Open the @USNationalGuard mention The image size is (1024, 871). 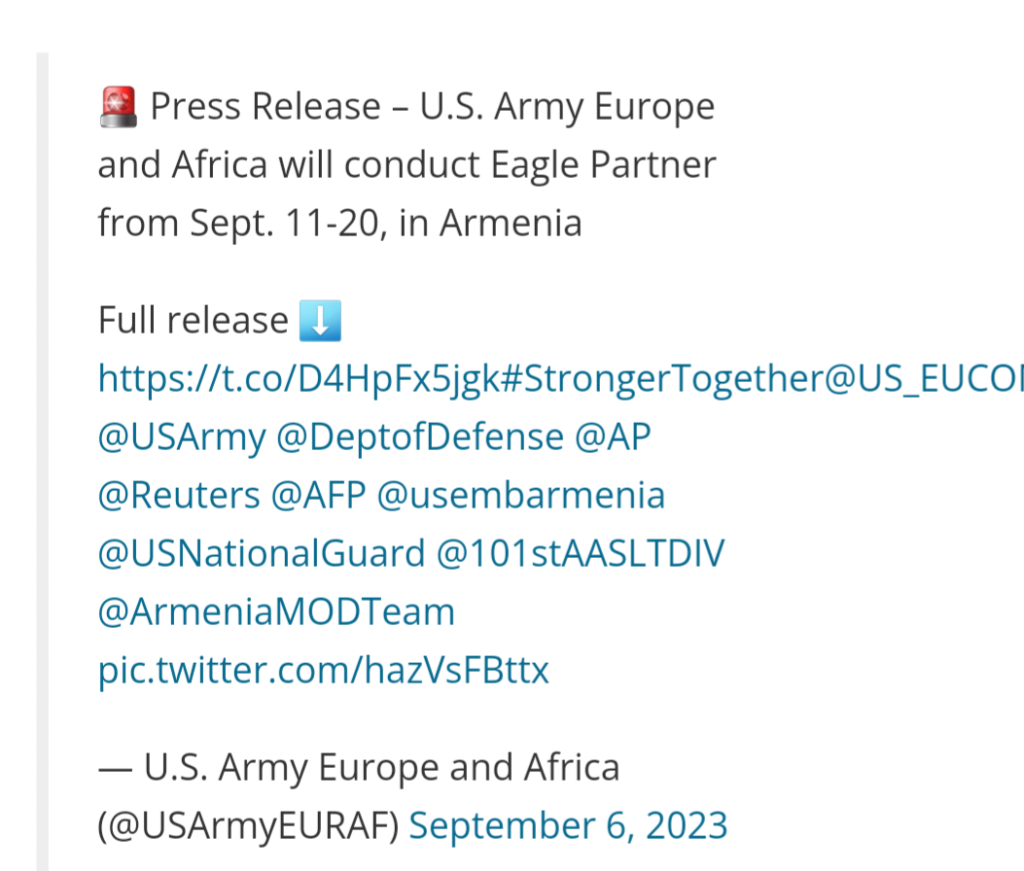point(261,554)
